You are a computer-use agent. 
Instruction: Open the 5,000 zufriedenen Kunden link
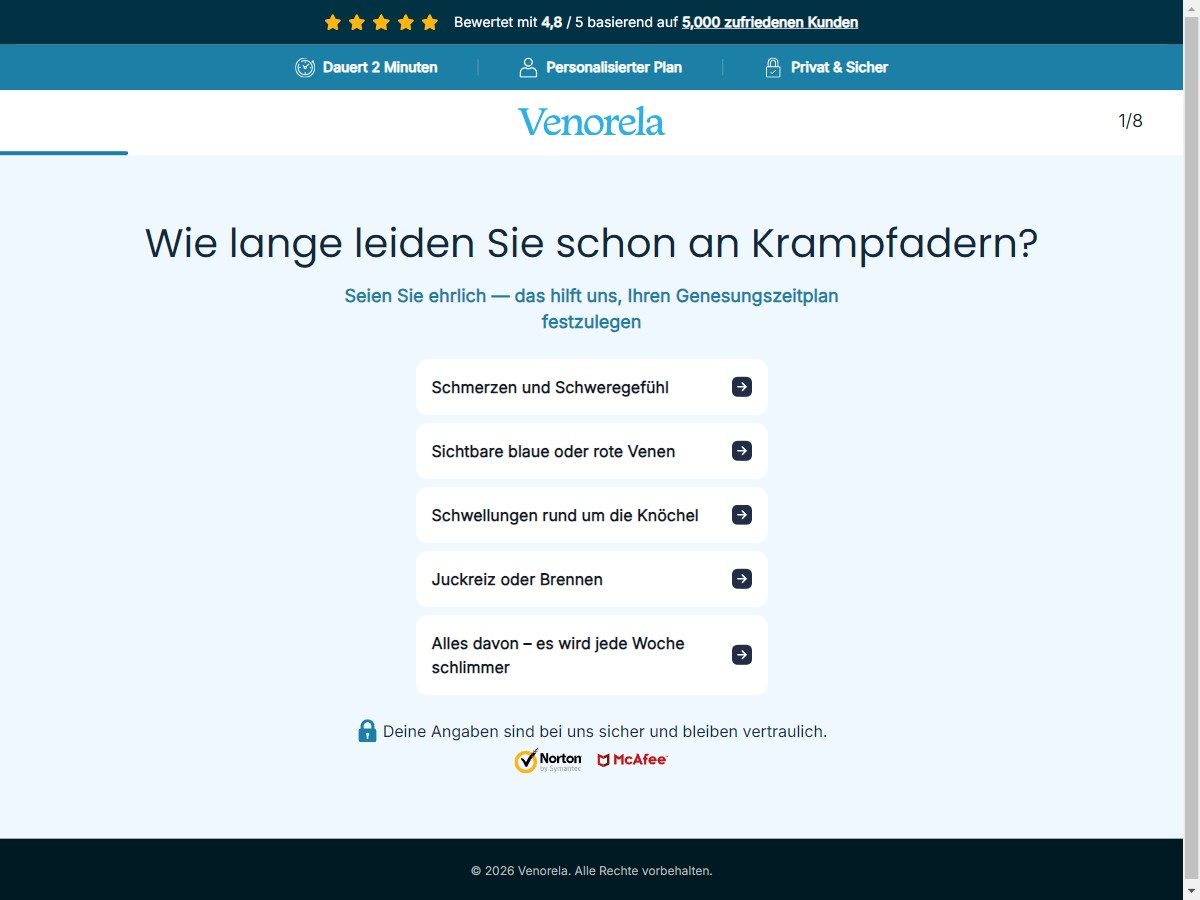(770, 22)
